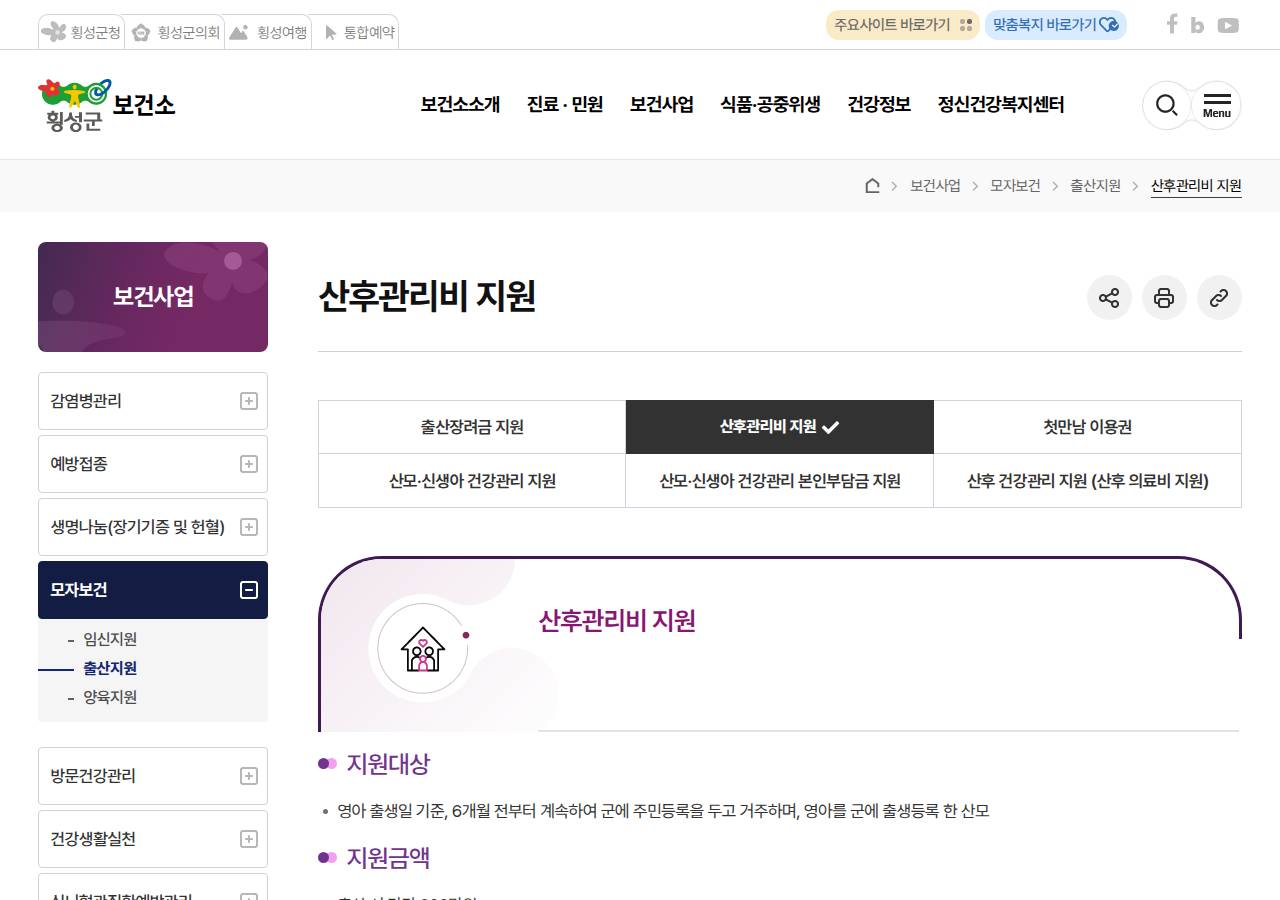Image resolution: width=1280 pixels, height=900 pixels.
Task: Open the hamburger Menu button
Action: [x=1216, y=105]
